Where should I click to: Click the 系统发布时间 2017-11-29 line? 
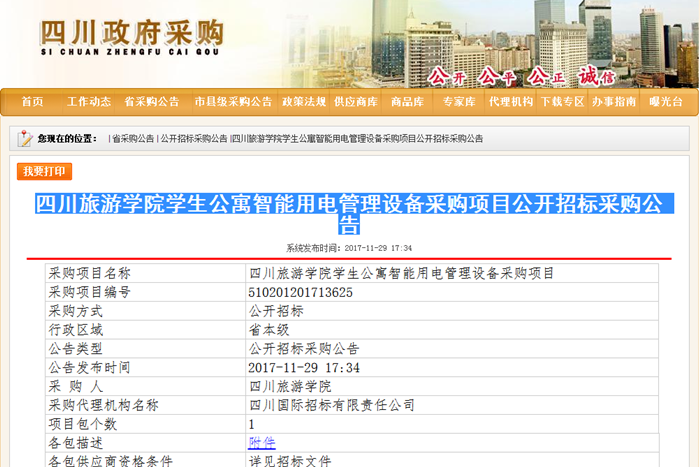349,248
